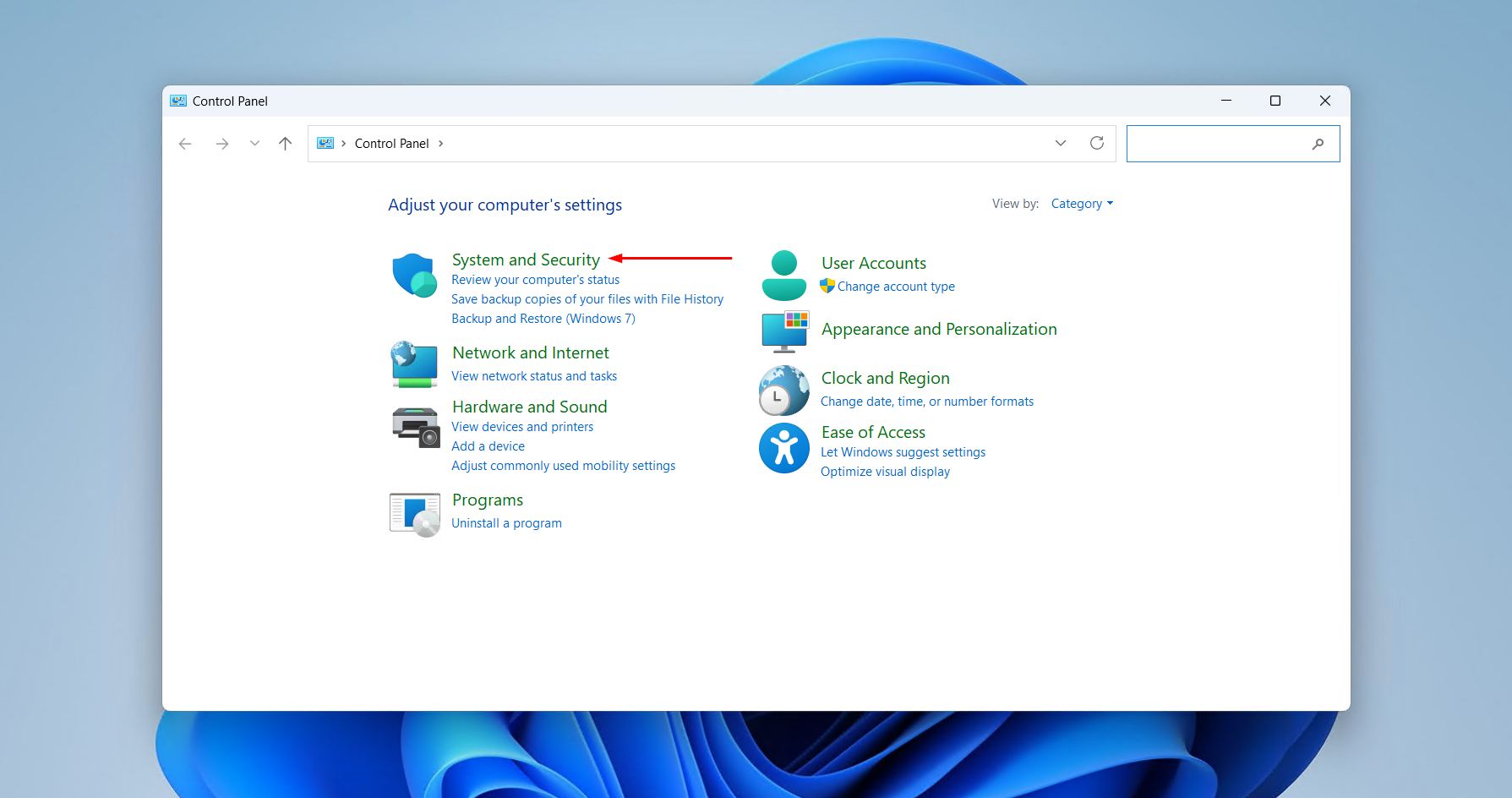
Task: Click Review your computer's status
Action: pos(535,280)
